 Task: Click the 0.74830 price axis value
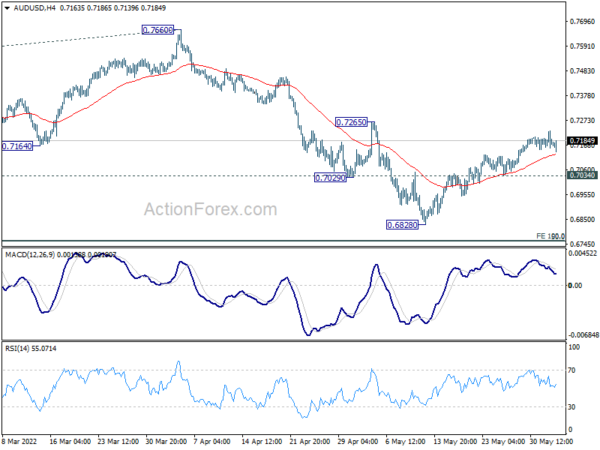[582, 71]
